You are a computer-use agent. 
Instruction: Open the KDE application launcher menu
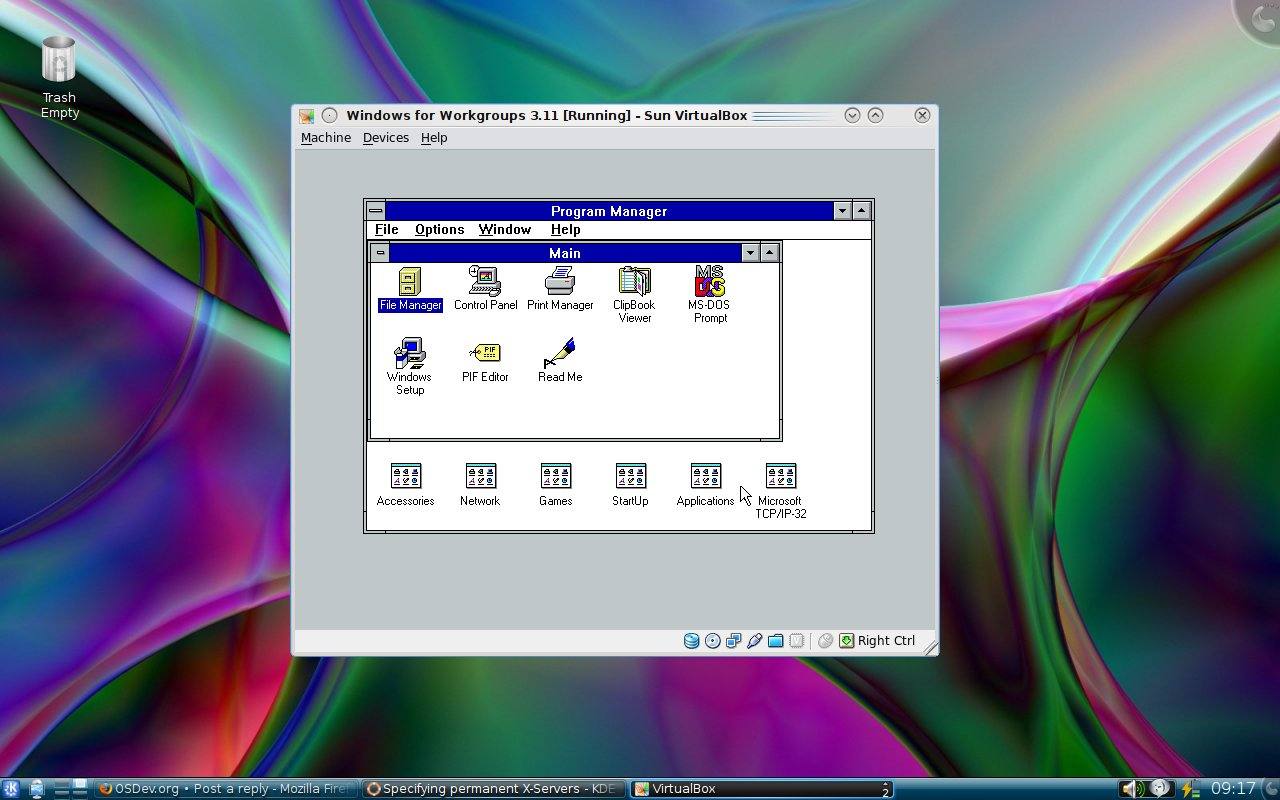pos(11,789)
